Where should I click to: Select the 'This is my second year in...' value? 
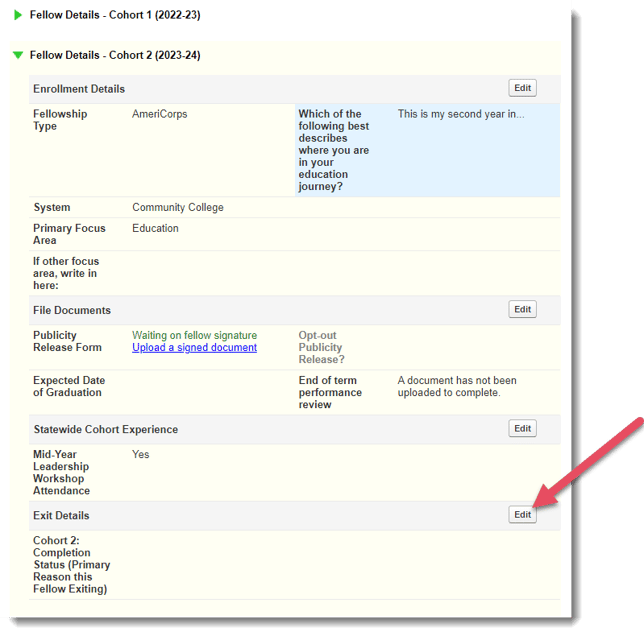point(460,114)
